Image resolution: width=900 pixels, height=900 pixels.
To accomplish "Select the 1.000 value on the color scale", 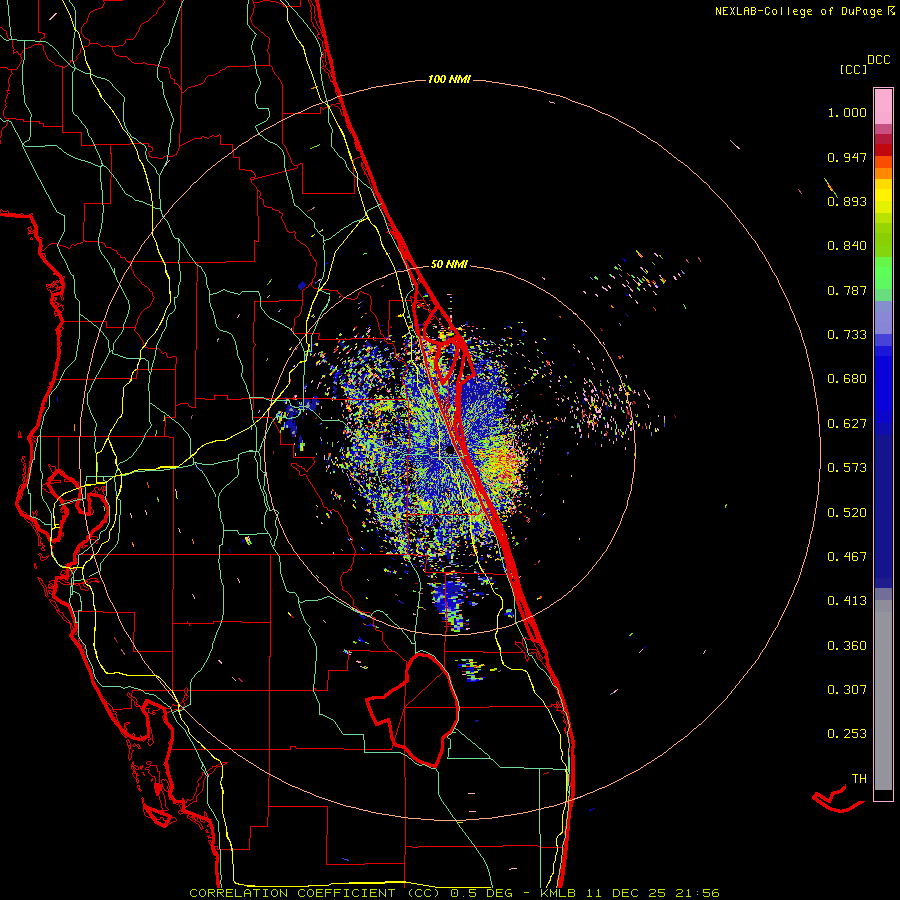I will pos(847,112).
